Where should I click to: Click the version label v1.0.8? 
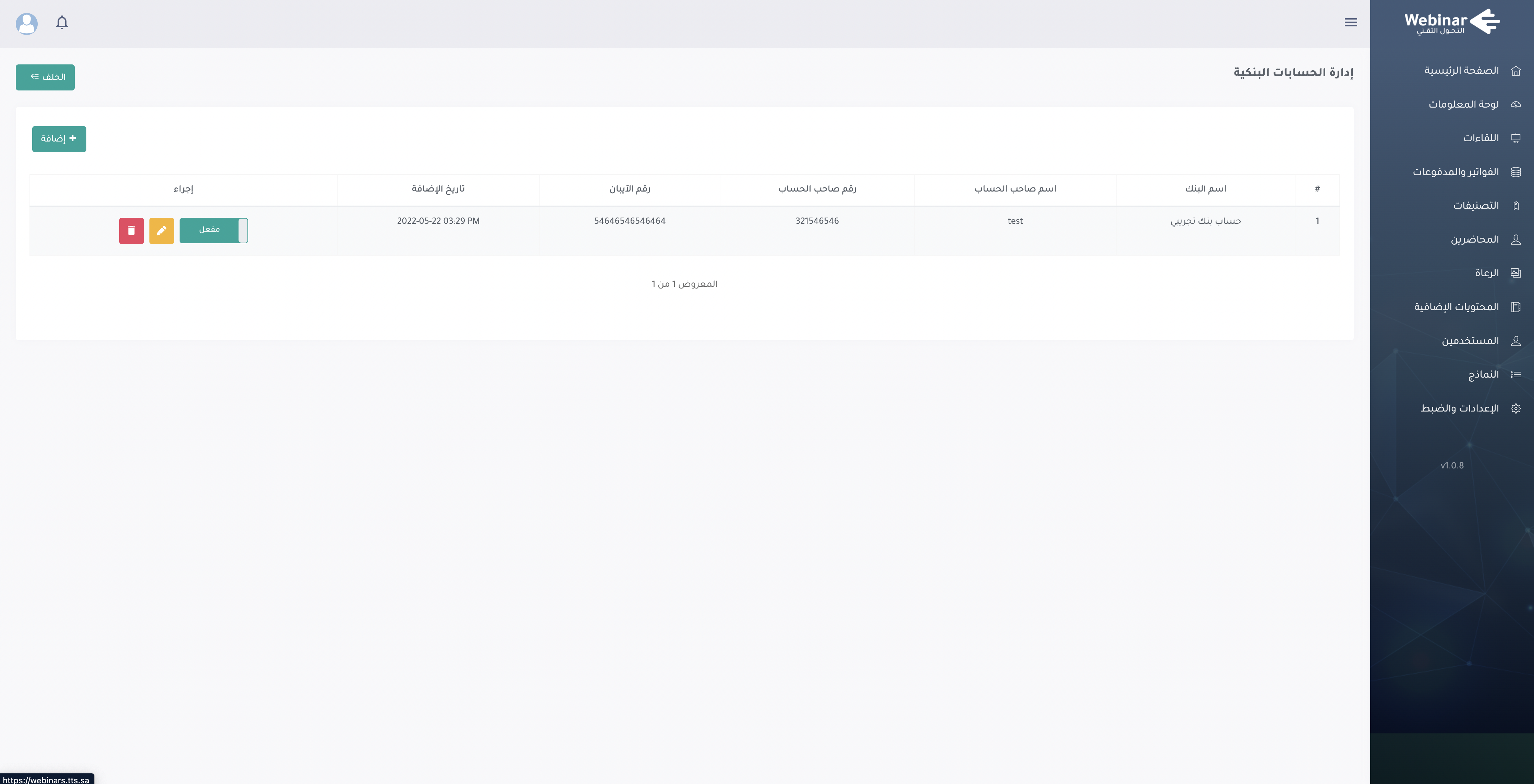pos(1452,466)
